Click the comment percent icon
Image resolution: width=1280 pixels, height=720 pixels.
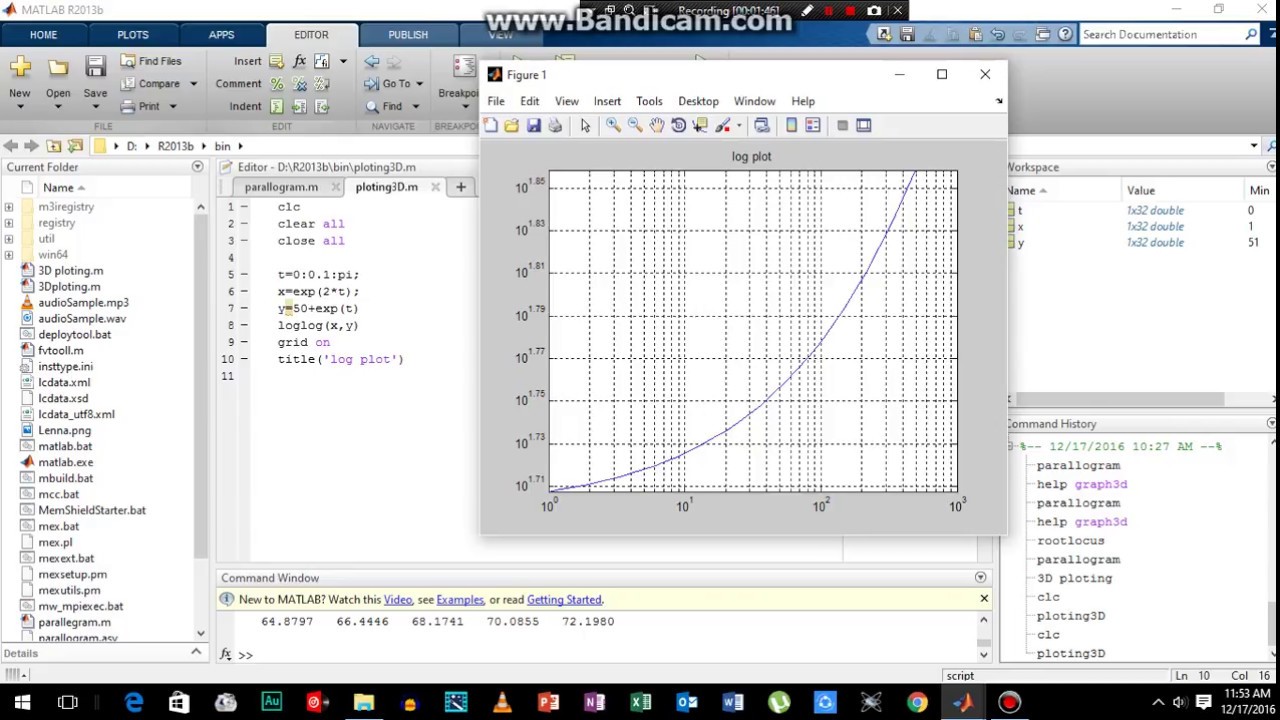coord(277,84)
